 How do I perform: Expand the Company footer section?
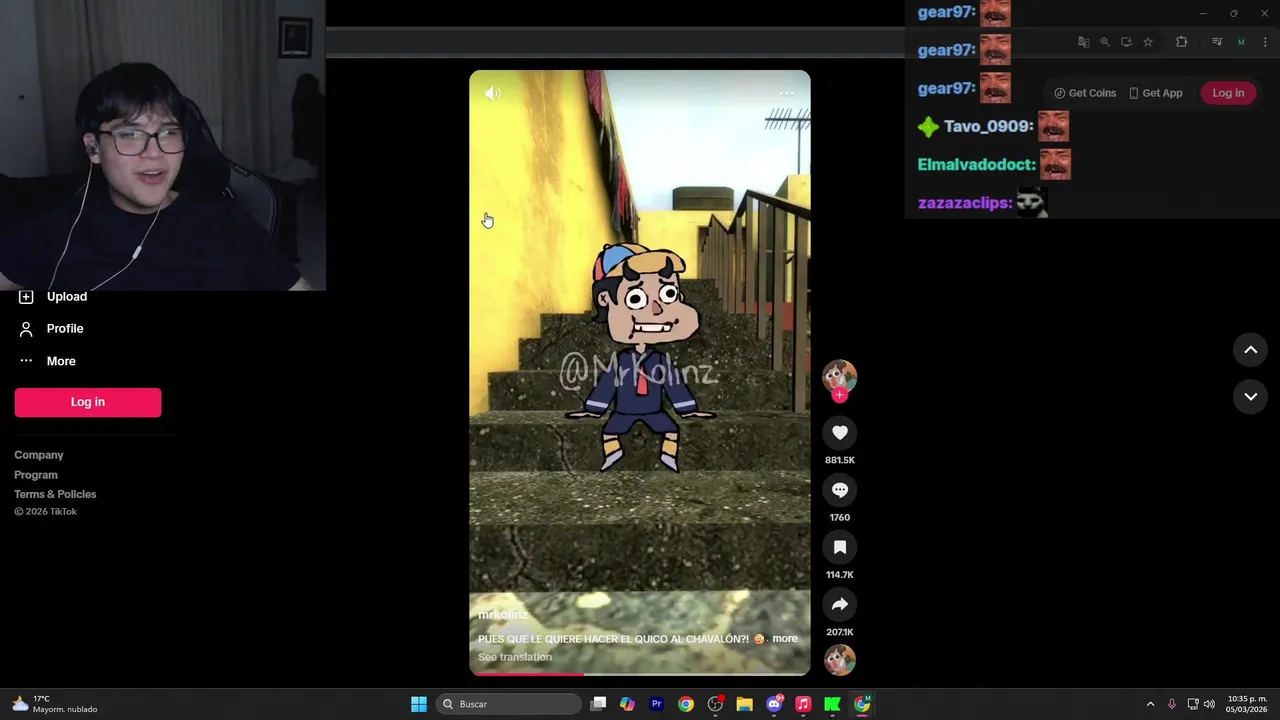tap(39, 455)
